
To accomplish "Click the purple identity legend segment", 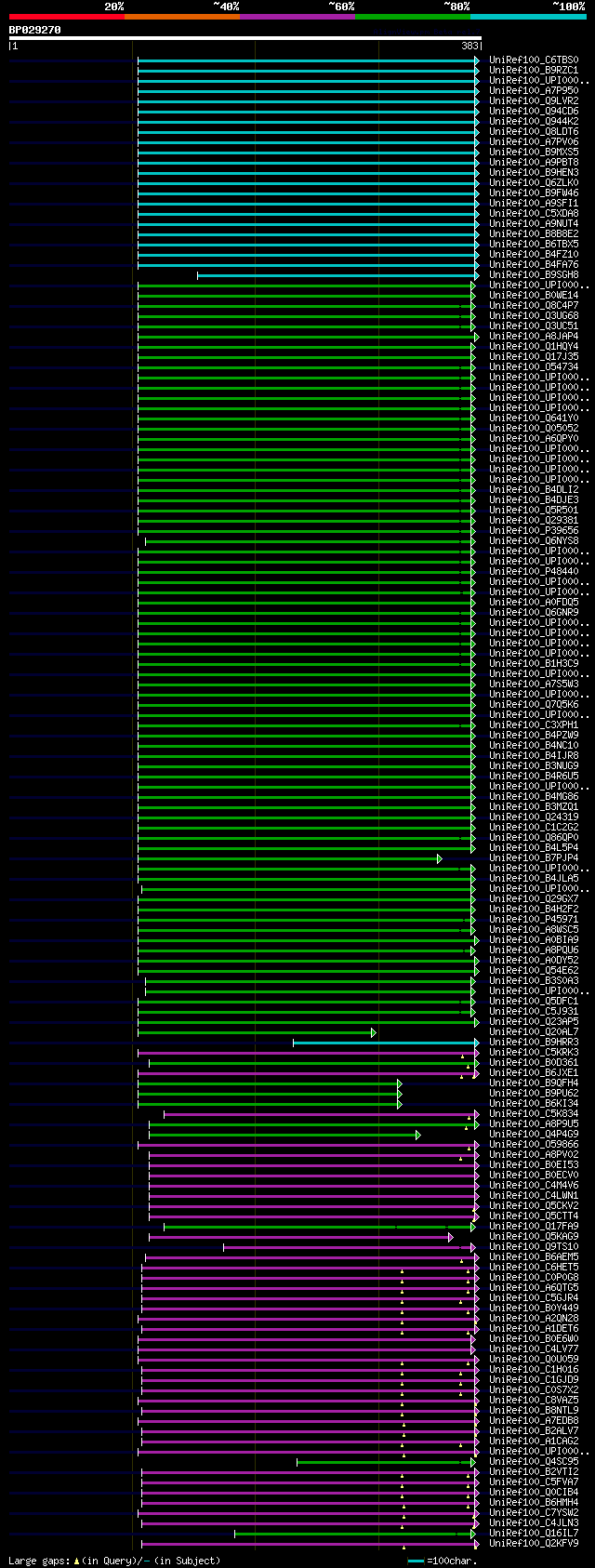I will [297, 17].
